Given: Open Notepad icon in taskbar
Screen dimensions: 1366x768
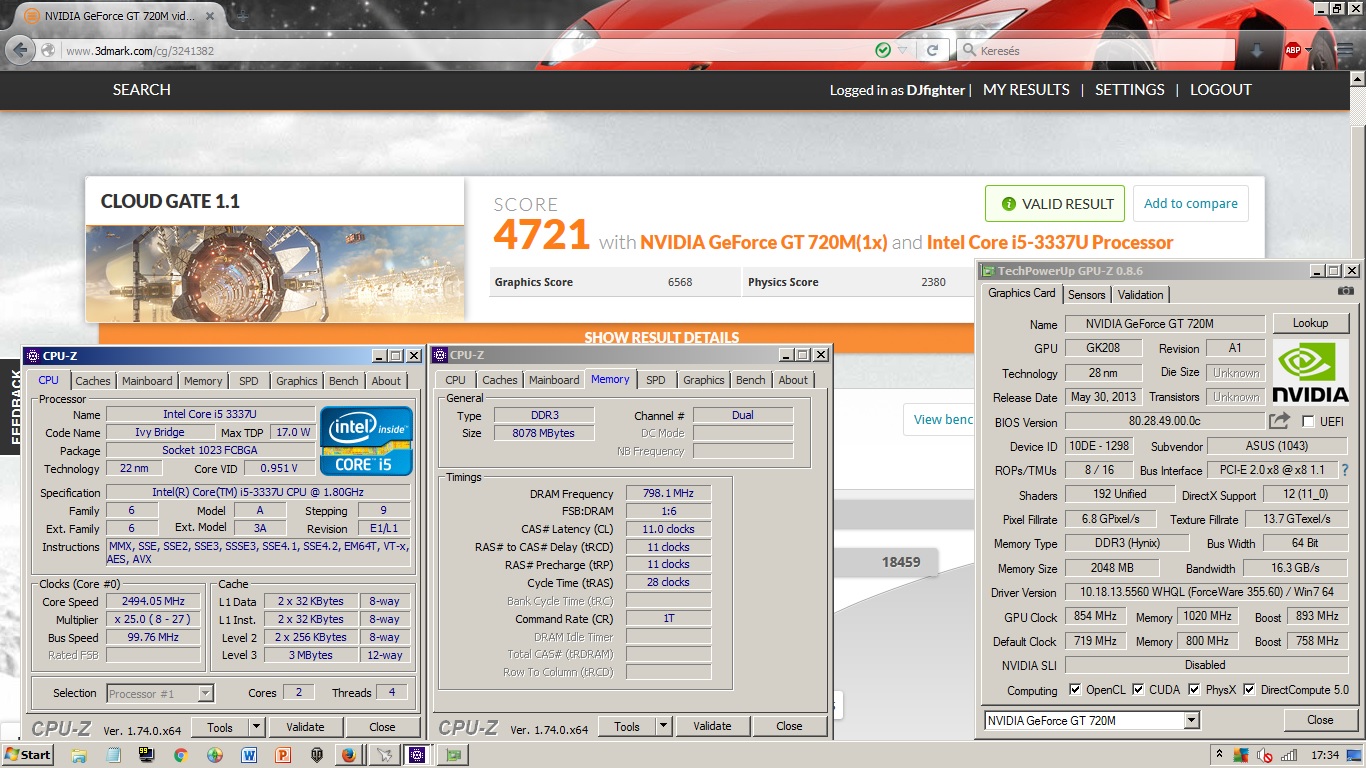Looking at the screenshot, I should [113, 755].
